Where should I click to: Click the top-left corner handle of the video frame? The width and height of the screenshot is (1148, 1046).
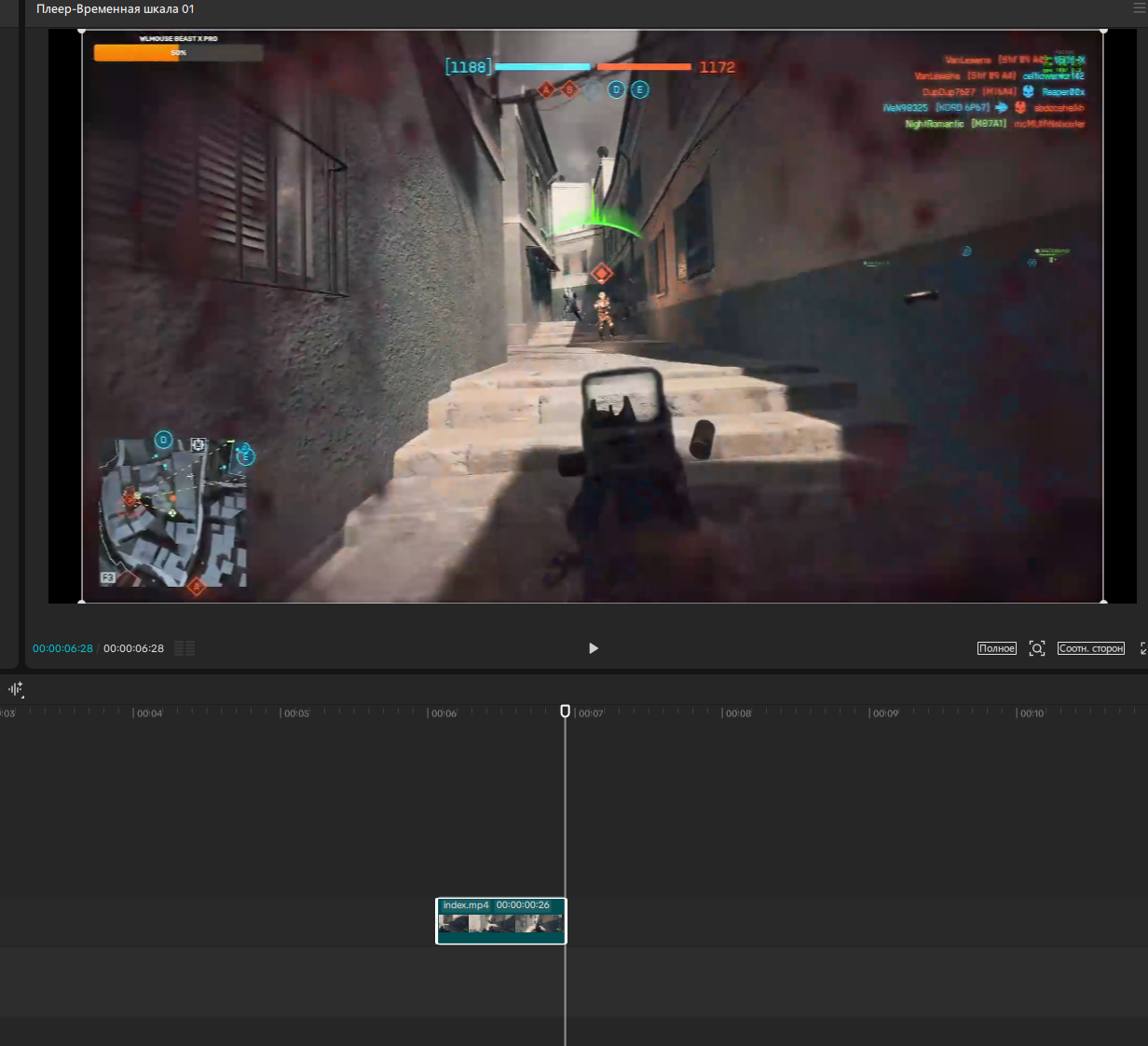point(82,31)
